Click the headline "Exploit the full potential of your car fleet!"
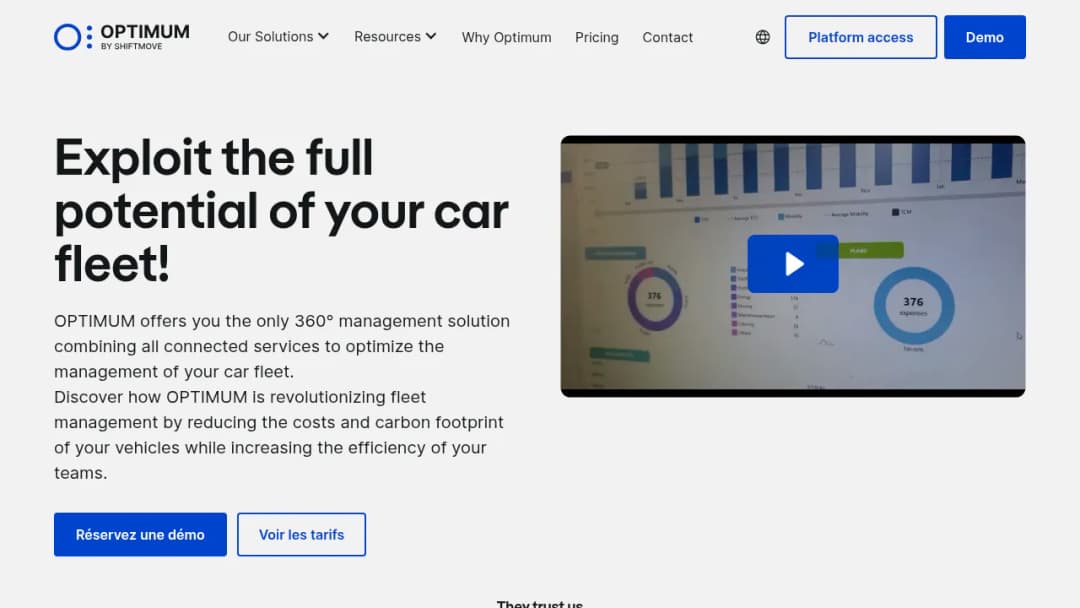Screen dimensions: 1080x608 (x=282, y=210)
